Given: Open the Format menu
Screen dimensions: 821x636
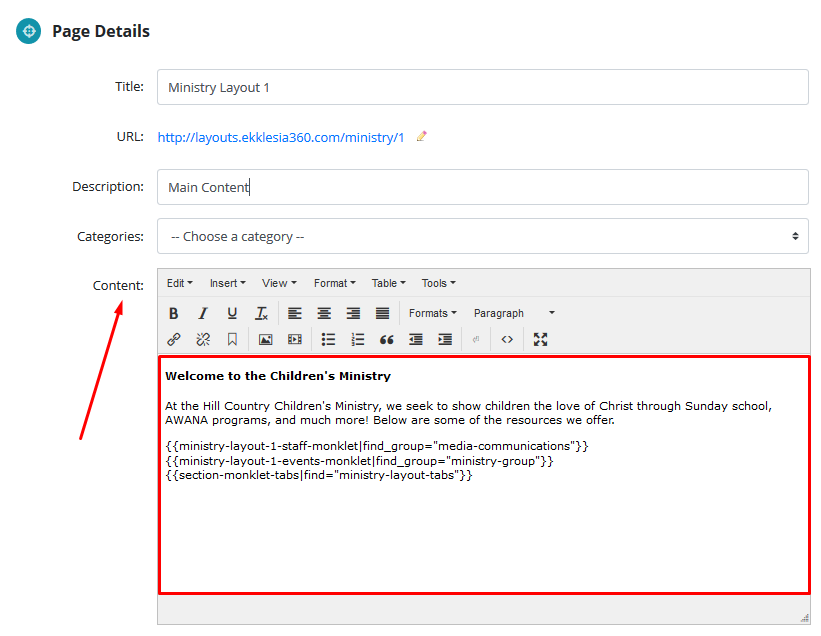Looking at the screenshot, I should [x=335, y=283].
